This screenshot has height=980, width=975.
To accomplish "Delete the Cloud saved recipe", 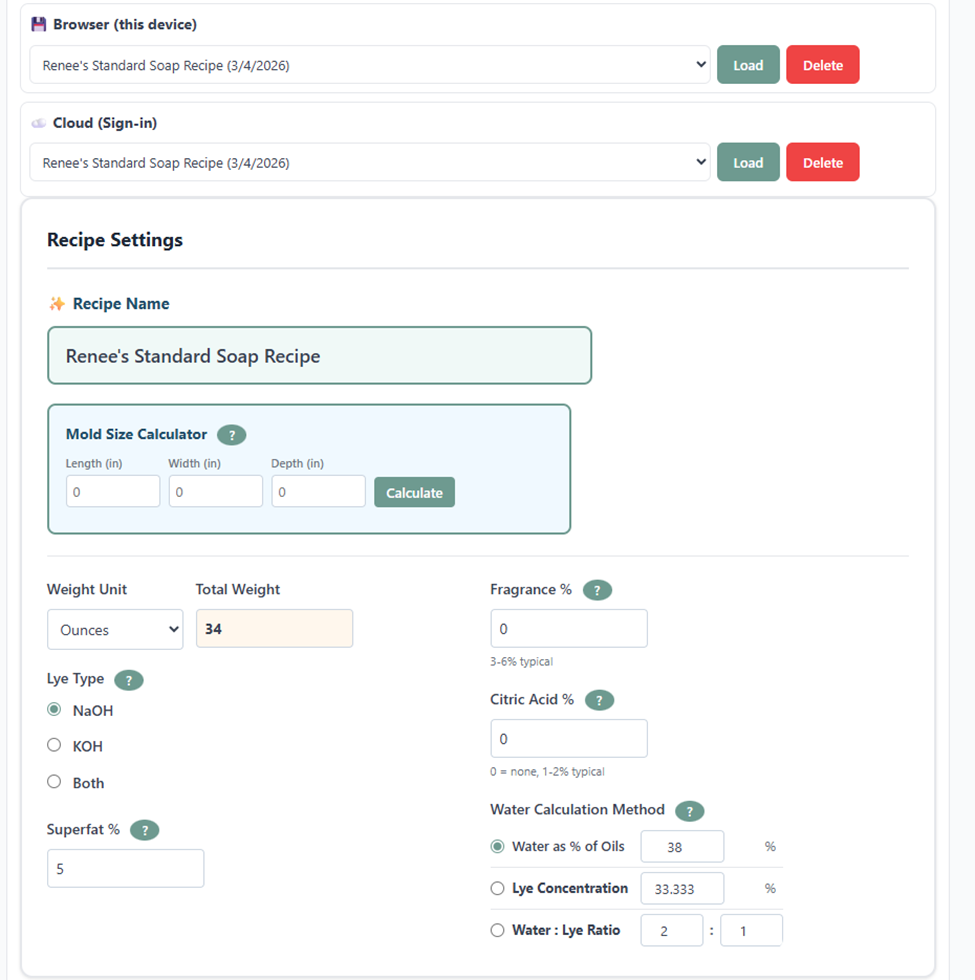I will tap(822, 161).
